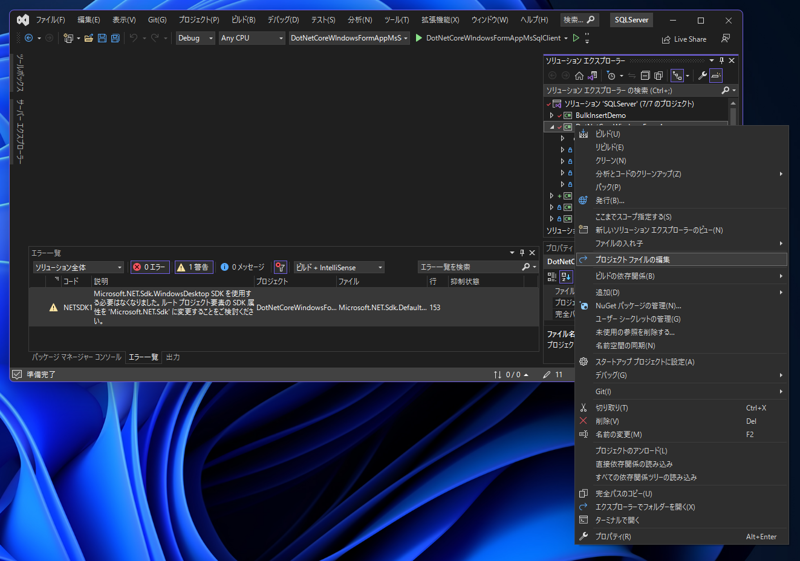Image resolution: width=800 pixels, height=561 pixels.
Task: Click the ツールボックス side tab
Action: click(x=19, y=73)
